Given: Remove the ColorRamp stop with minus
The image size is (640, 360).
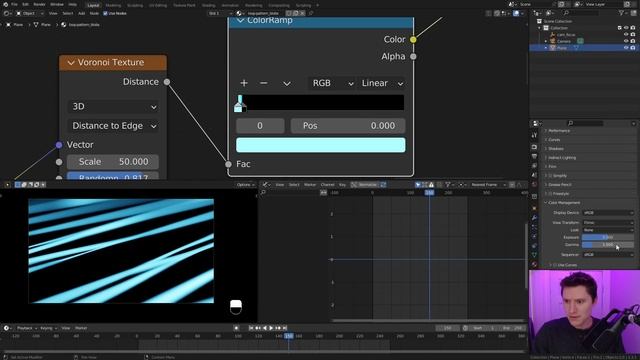Looking at the screenshot, I should tap(264, 83).
